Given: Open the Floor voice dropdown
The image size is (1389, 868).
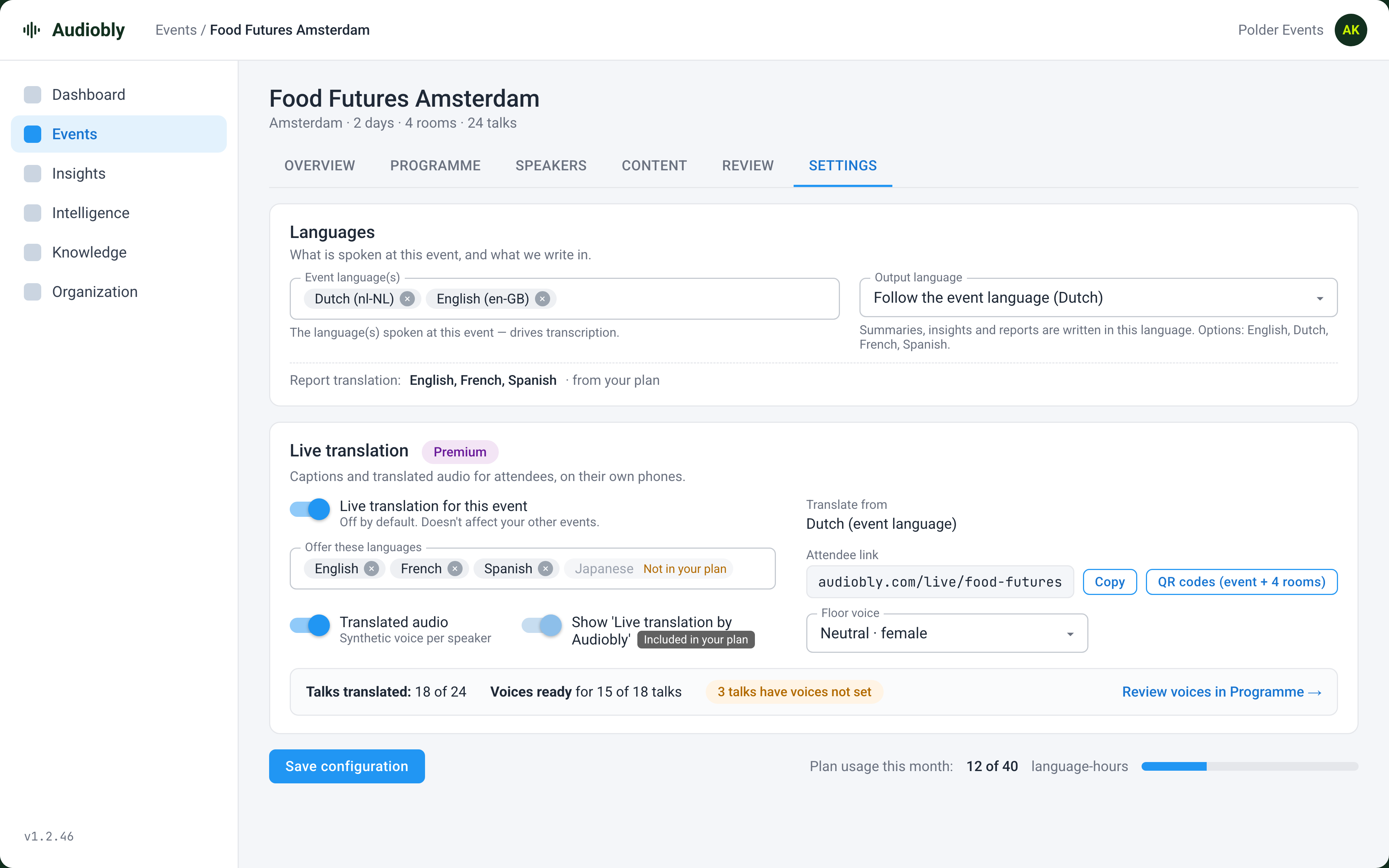Looking at the screenshot, I should click(x=947, y=633).
